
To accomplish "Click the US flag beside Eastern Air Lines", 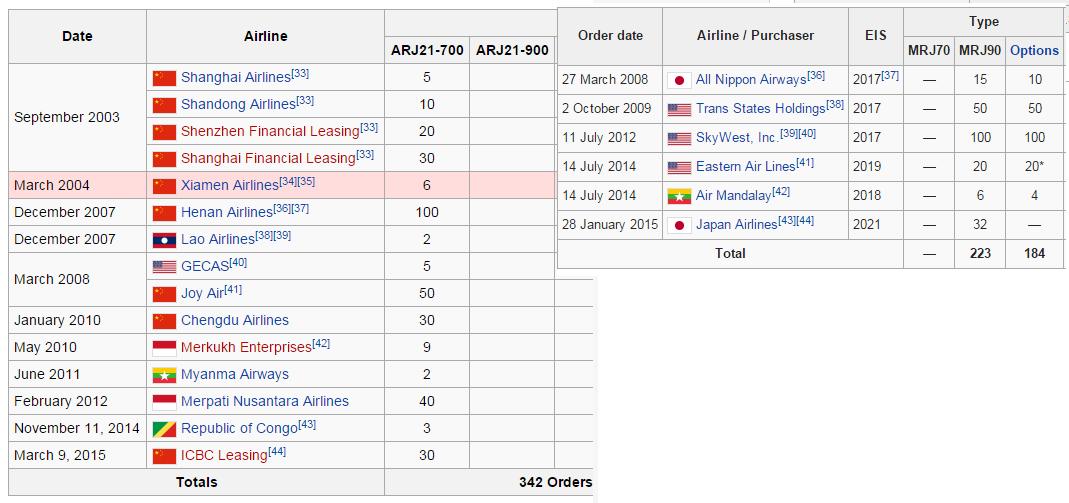I will [679, 168].
